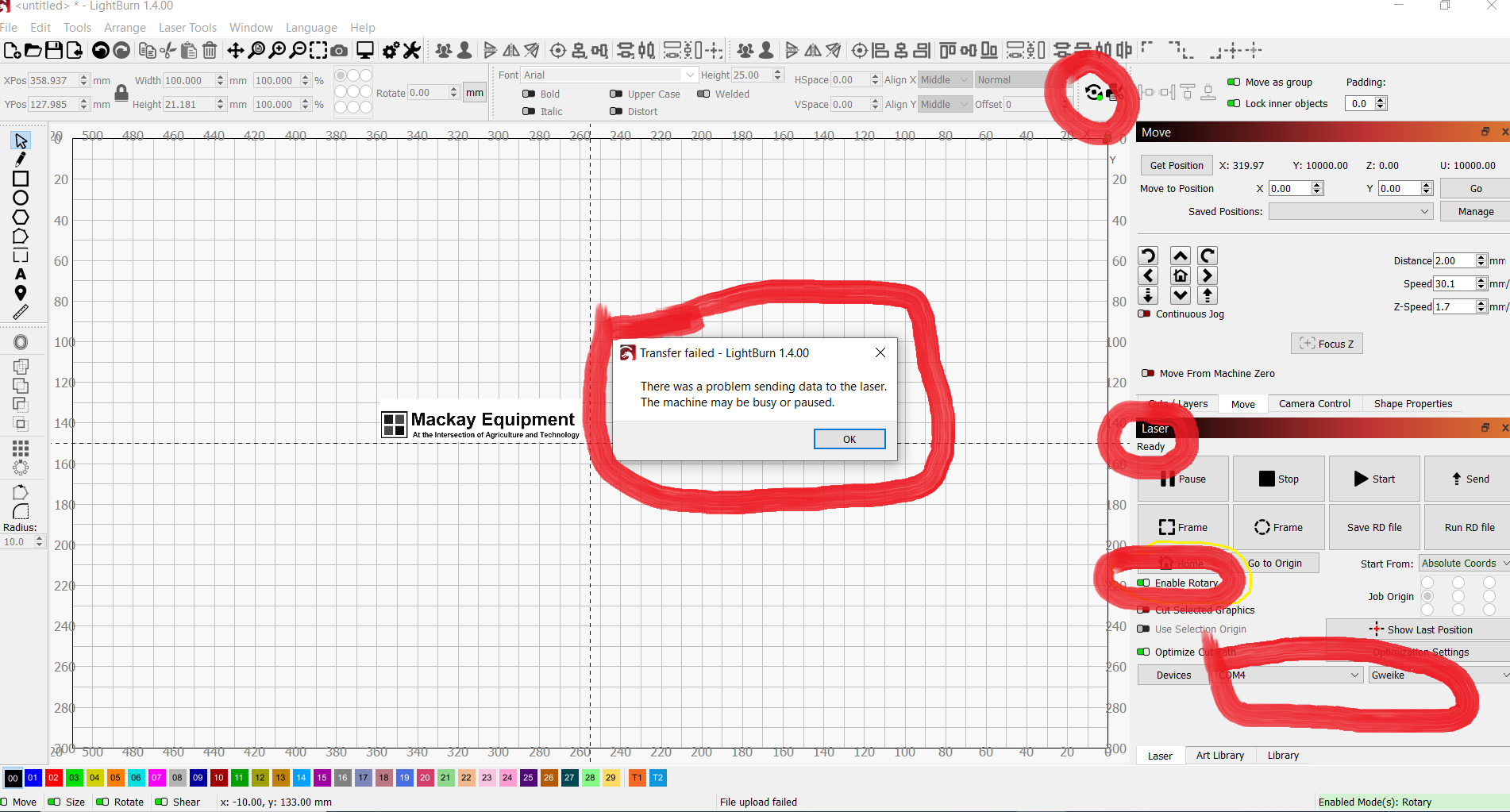This screenshot has height=812, width=1510.
Task: Enable Rotary mode in the Laser panel
Action: coord(1143,583)
